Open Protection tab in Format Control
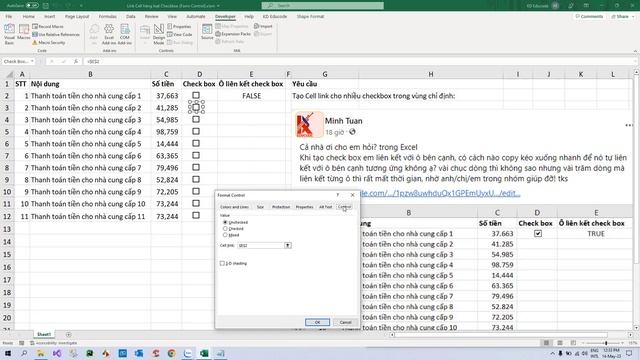 click(x=281, y=207)
